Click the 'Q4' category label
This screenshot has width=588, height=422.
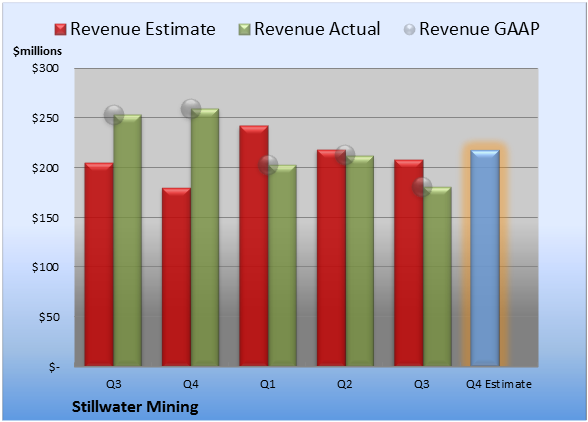pos(190,384)
